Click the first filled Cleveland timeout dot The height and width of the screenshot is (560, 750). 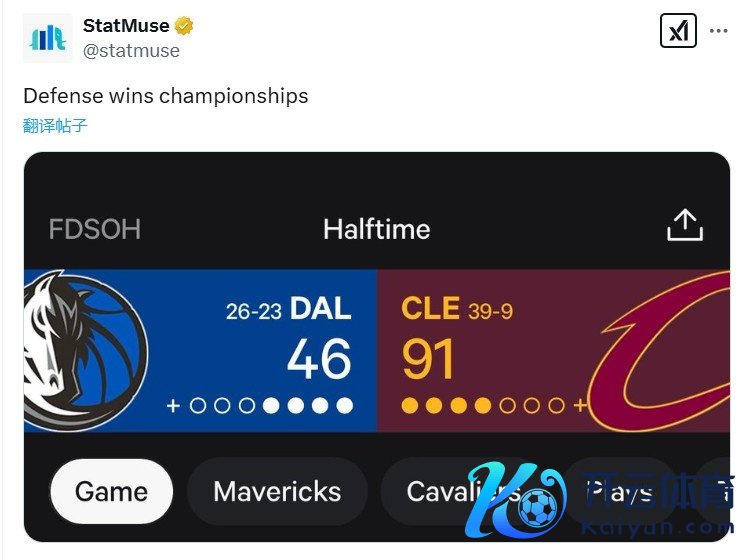(x=410, y=406)
